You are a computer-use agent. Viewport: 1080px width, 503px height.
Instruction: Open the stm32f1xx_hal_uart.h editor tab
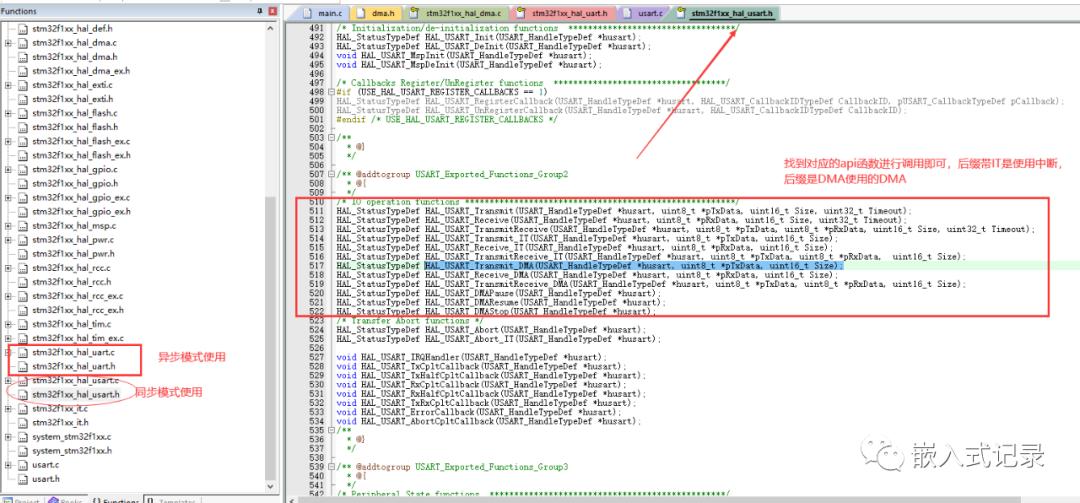565,12
